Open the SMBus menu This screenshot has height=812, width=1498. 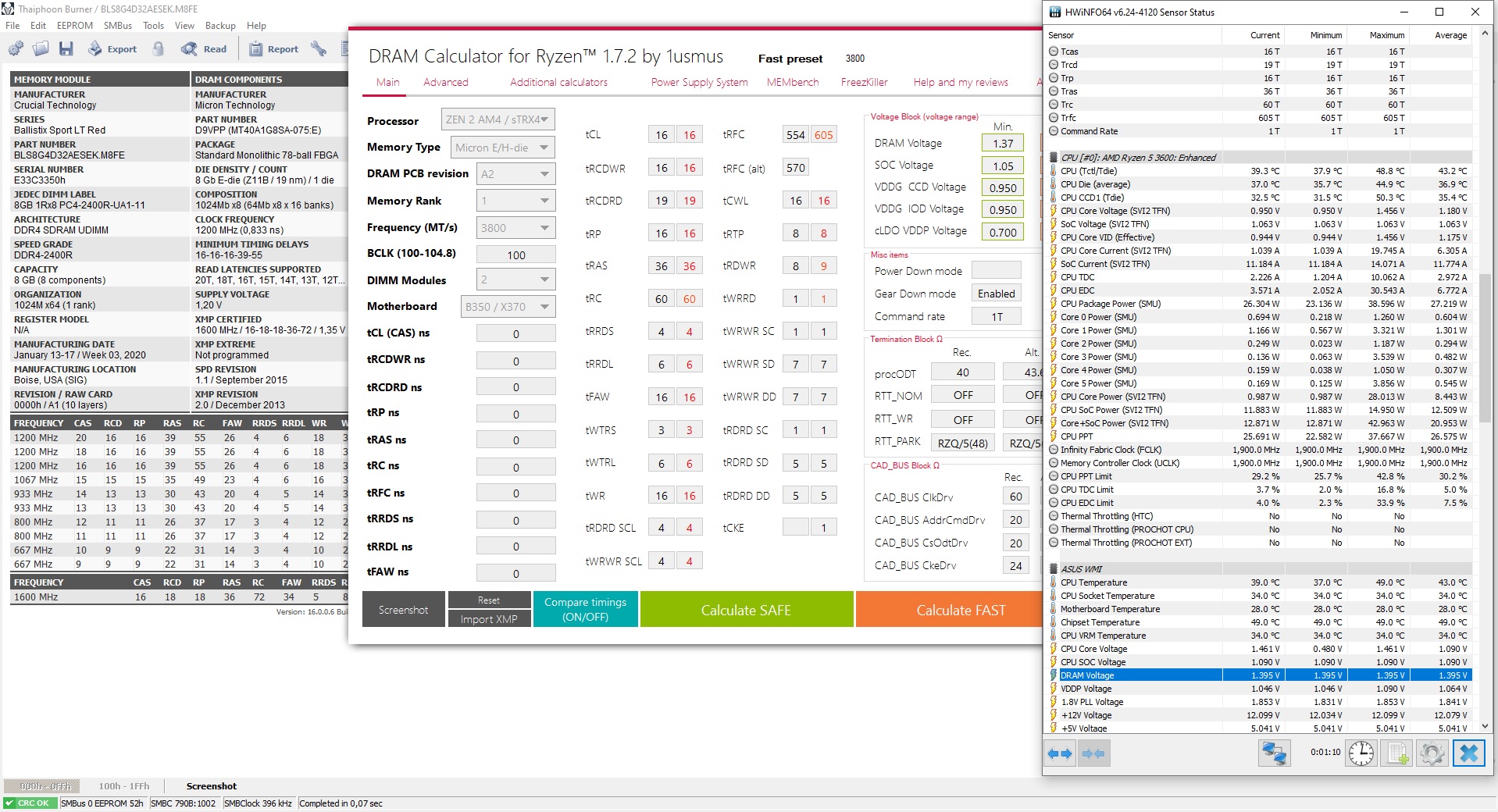pos(118,26)
